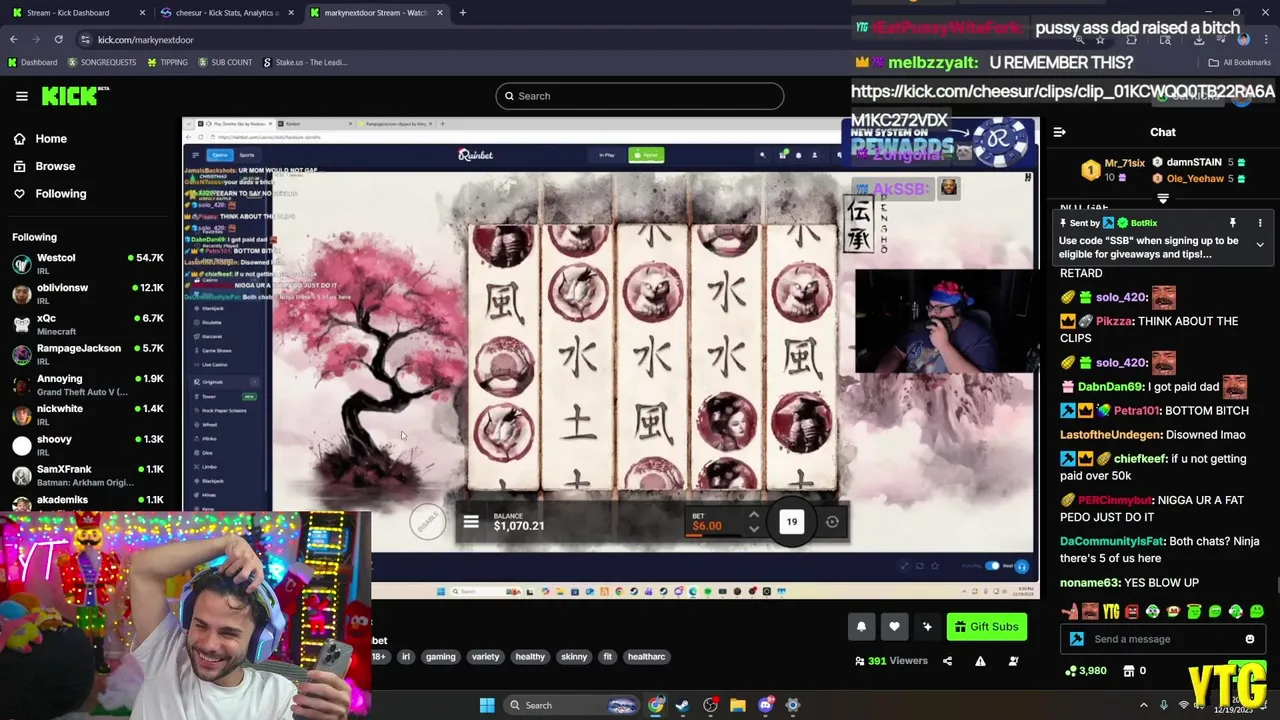This screenshot has width=1280, height=720.
Task: Insert the Patrick emote in chat
Action: [x=1071, y=612]
